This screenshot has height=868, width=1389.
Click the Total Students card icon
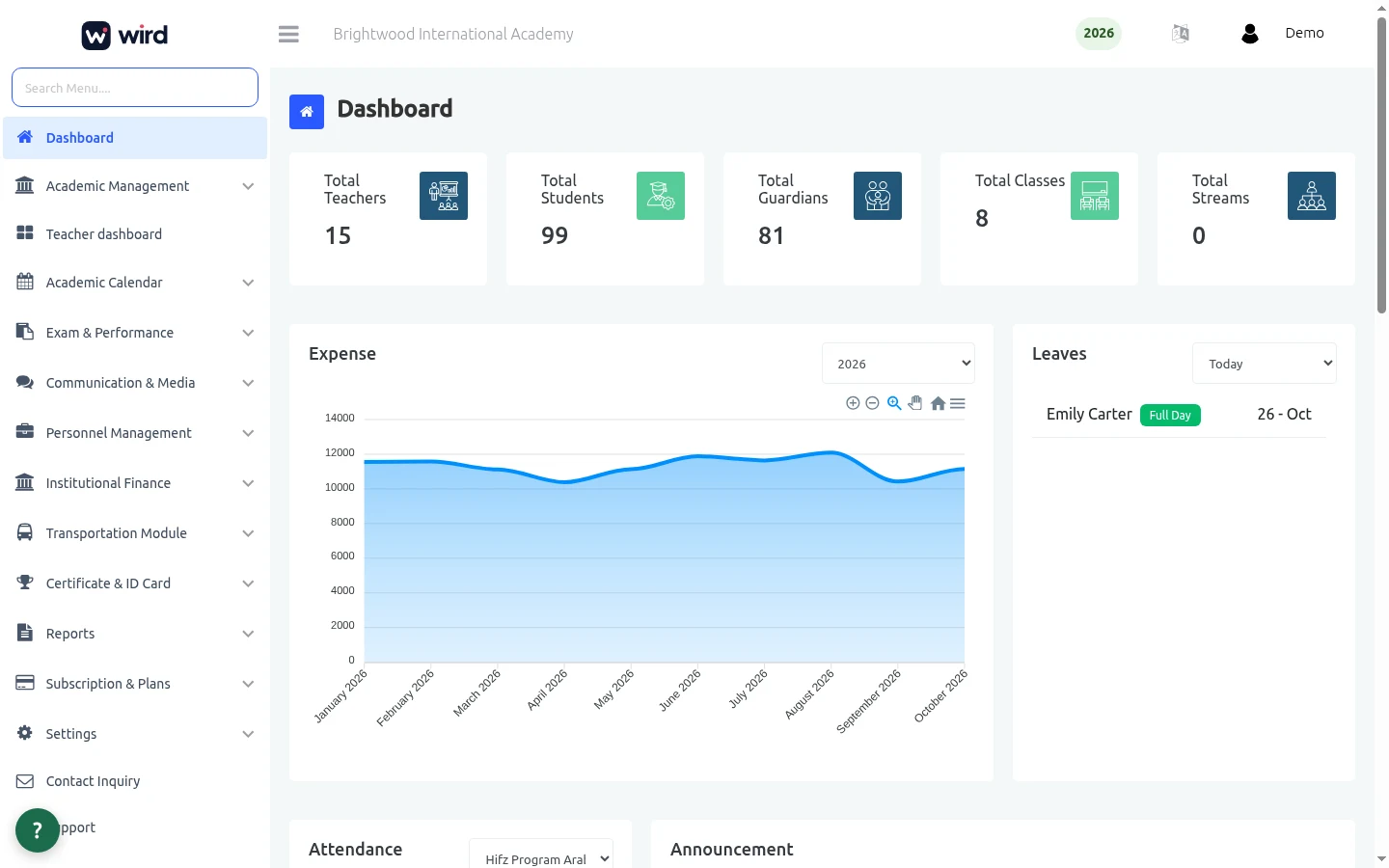[x=661, y=196]
